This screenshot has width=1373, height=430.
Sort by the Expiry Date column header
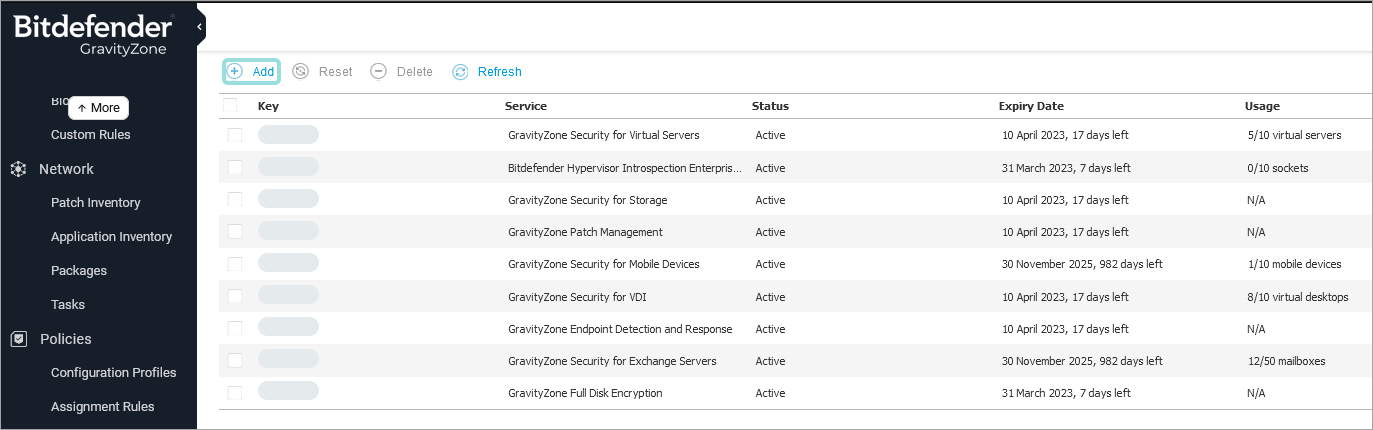(1031, 106)
